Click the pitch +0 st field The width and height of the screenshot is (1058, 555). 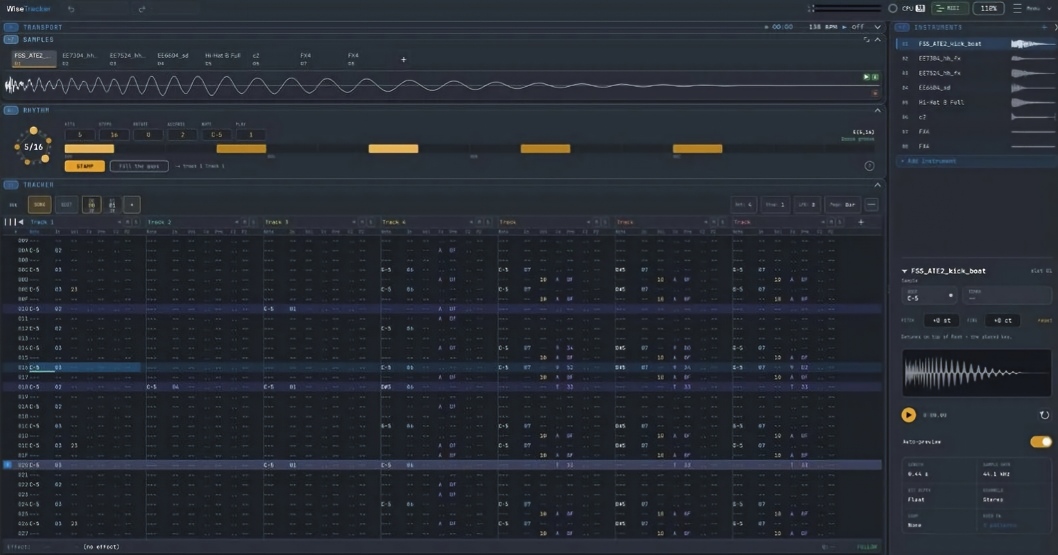click(941, 320)
